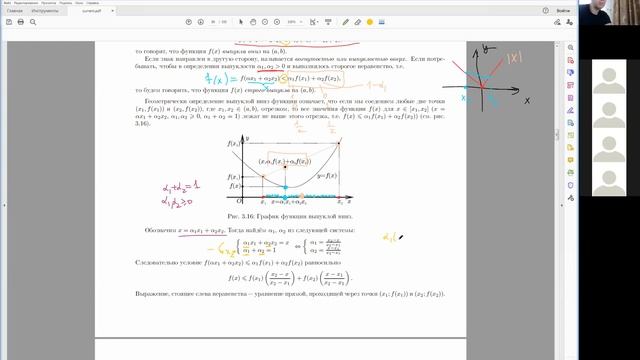Click the presenter webcam video thumbnail
The image size is (640, 360).
609,13
